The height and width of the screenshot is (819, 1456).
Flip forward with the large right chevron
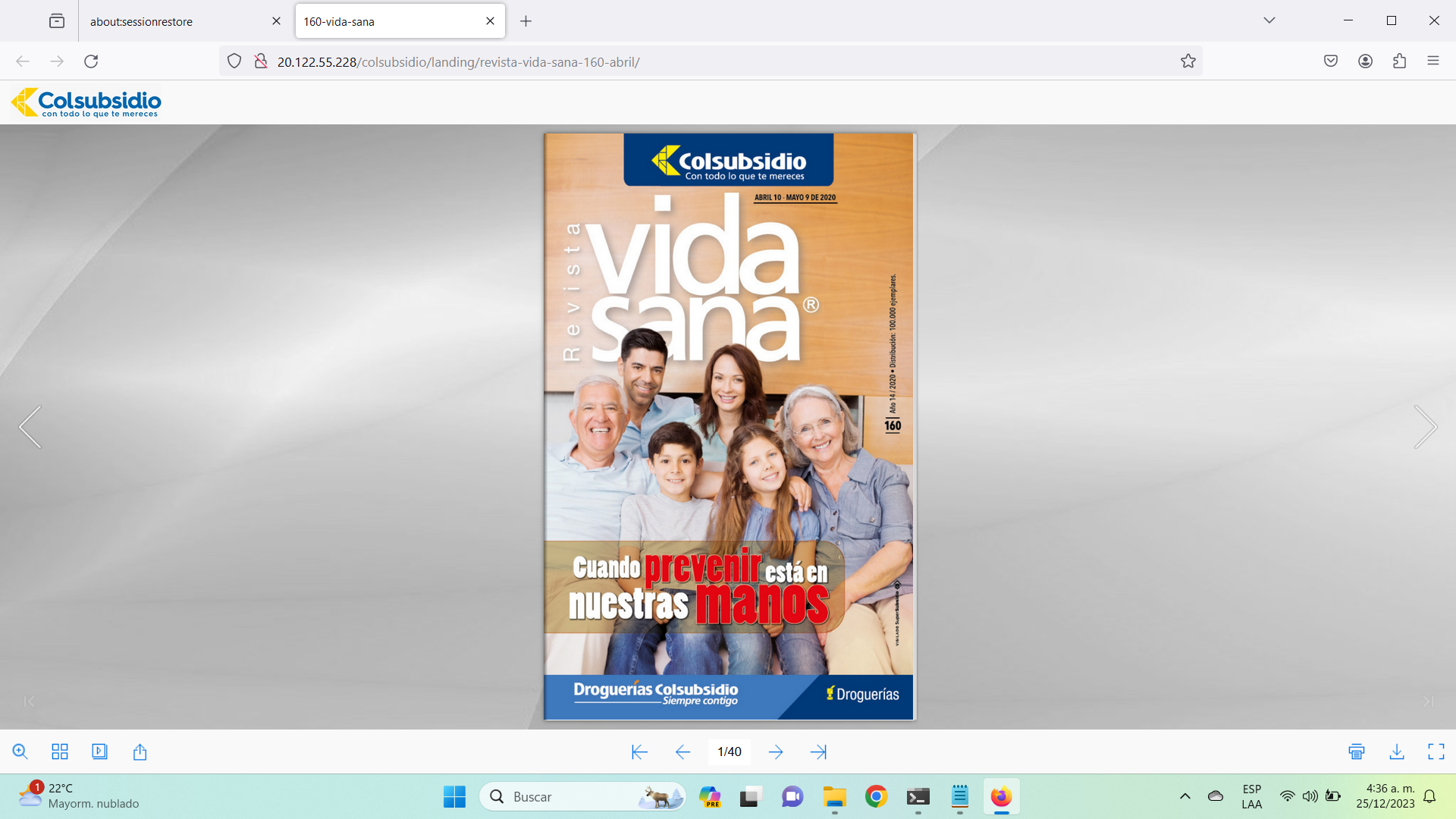(1425, 427)
